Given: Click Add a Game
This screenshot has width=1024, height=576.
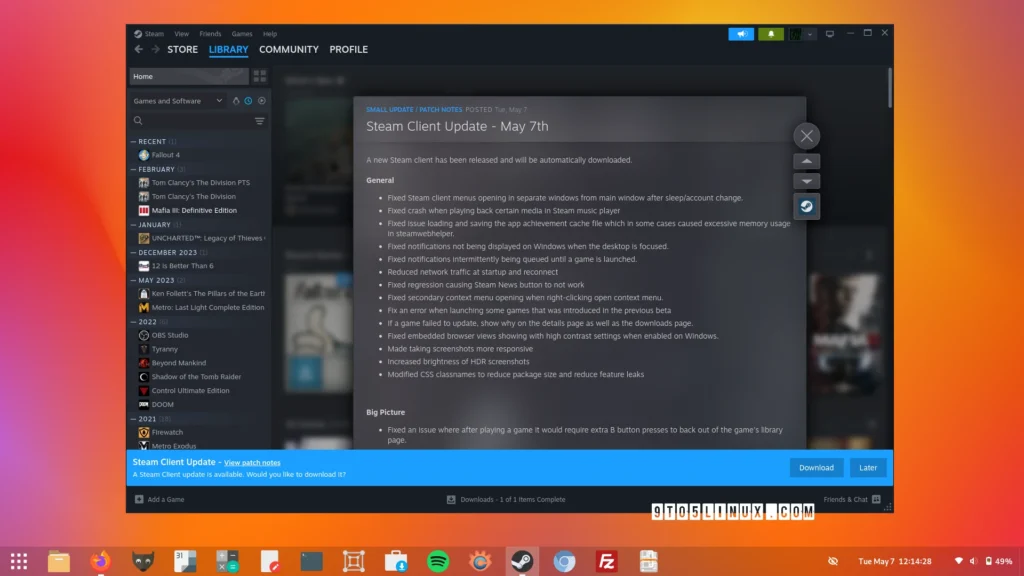Looking at the screenshot, I should pyautogui.click(x=159, y=500).
